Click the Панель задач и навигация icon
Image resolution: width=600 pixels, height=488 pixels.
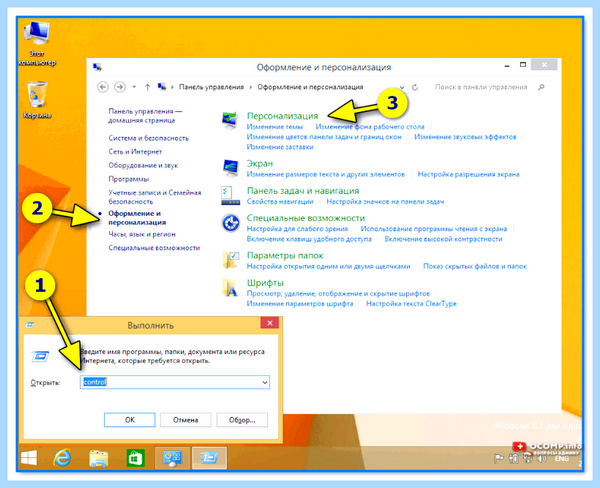click(230, 196)
